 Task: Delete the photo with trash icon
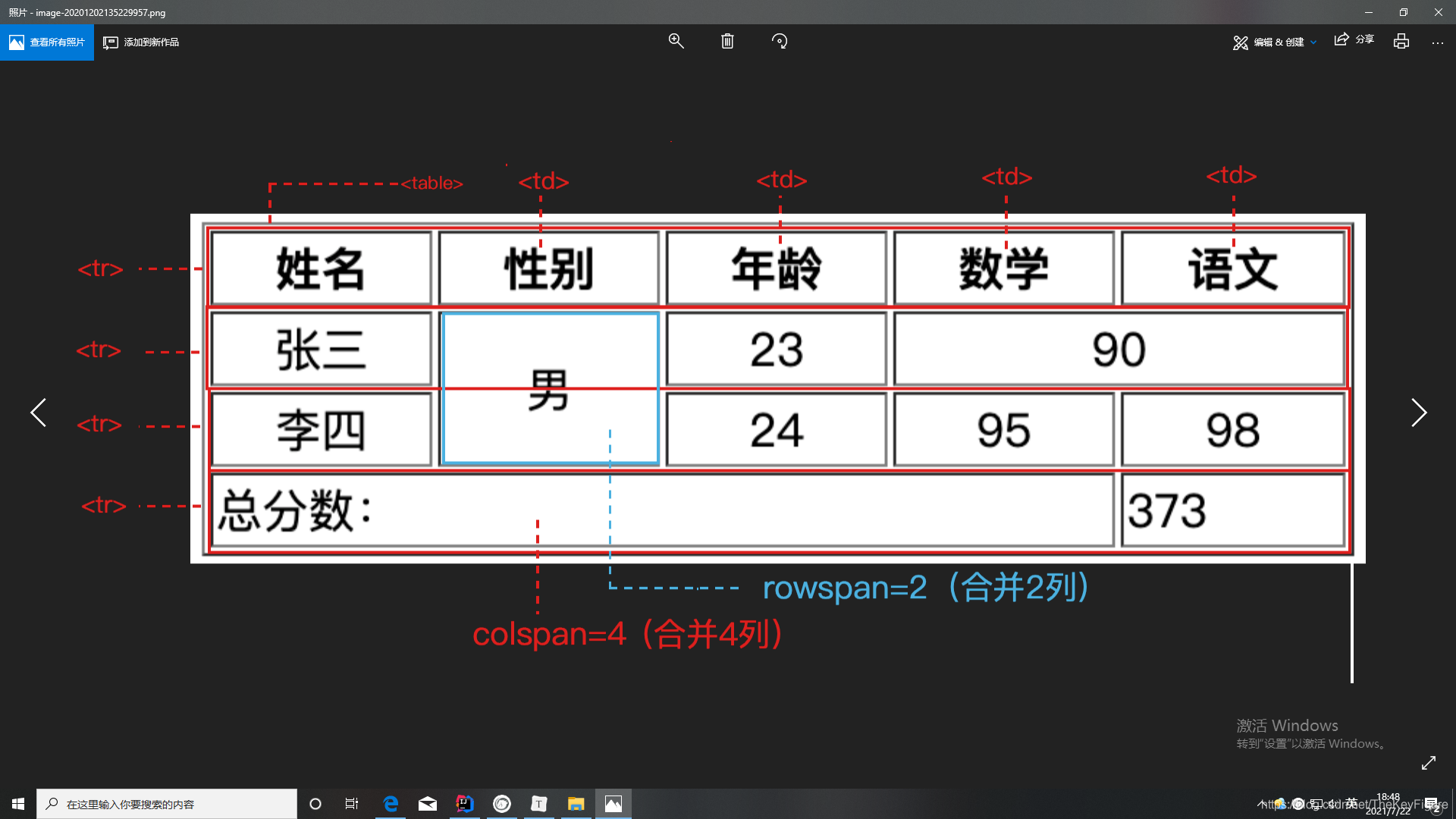727,42
